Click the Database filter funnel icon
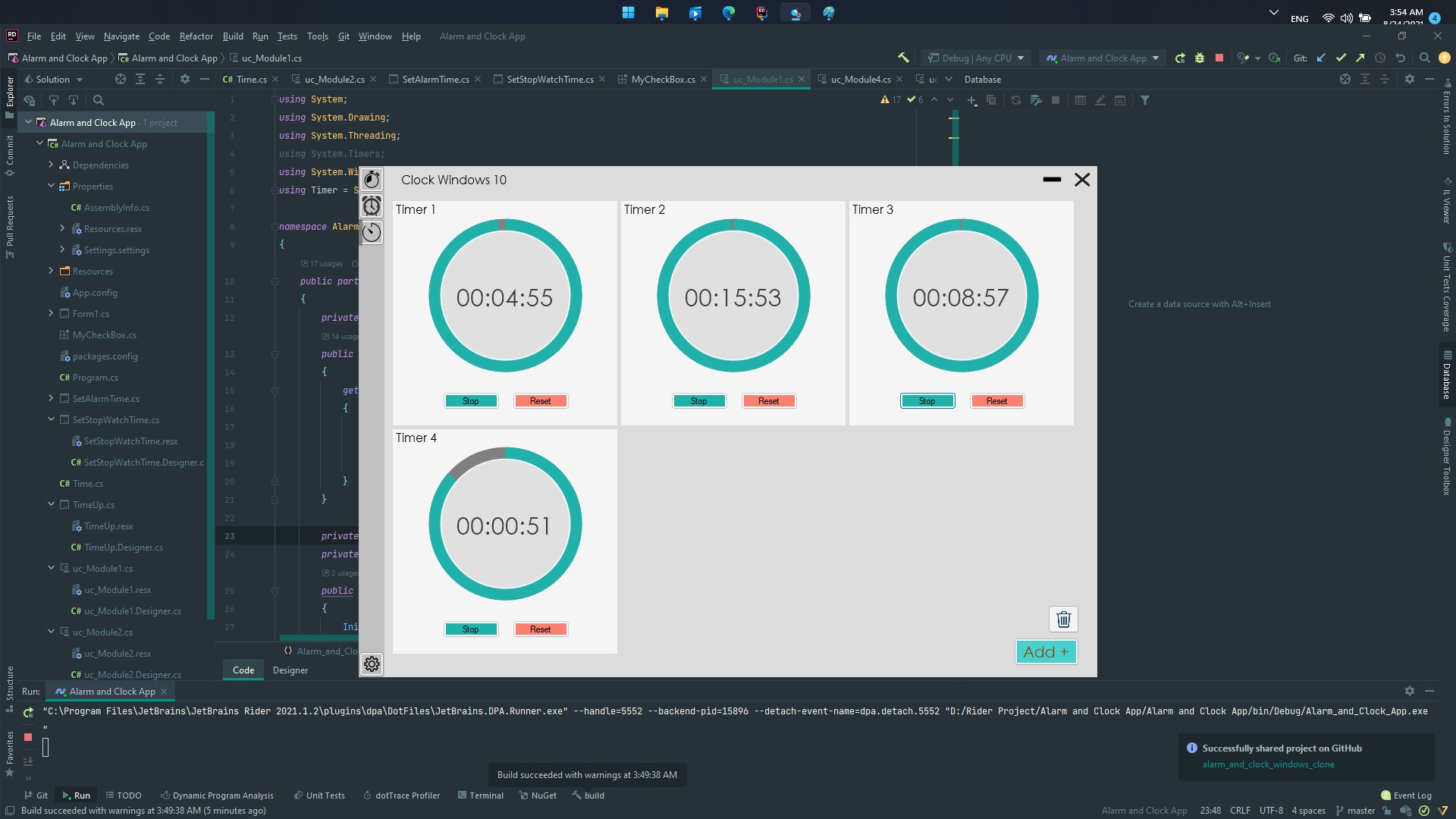 [1145, 100]
